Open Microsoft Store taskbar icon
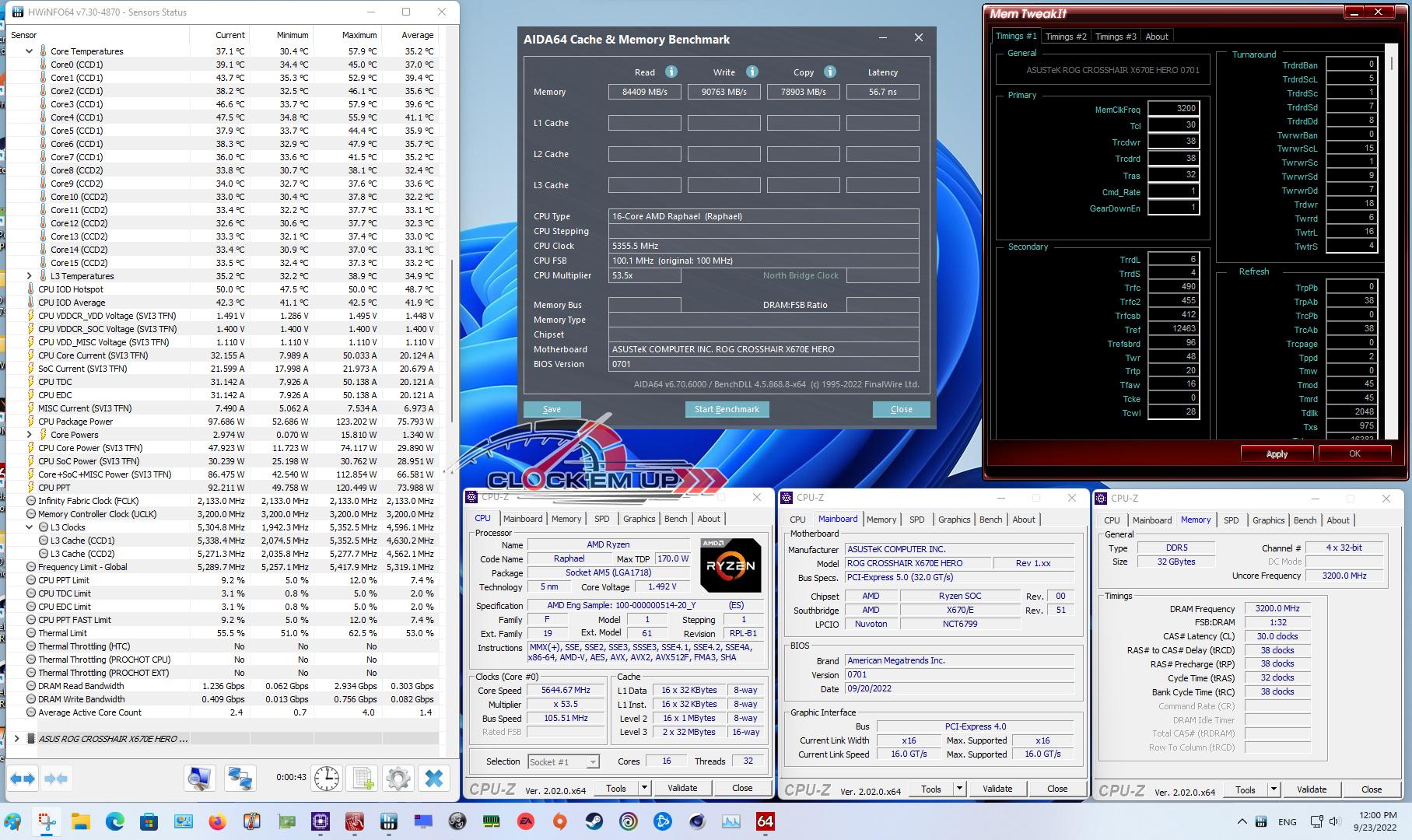This screenshot has width=1412, height=840. tap(149, 821)
